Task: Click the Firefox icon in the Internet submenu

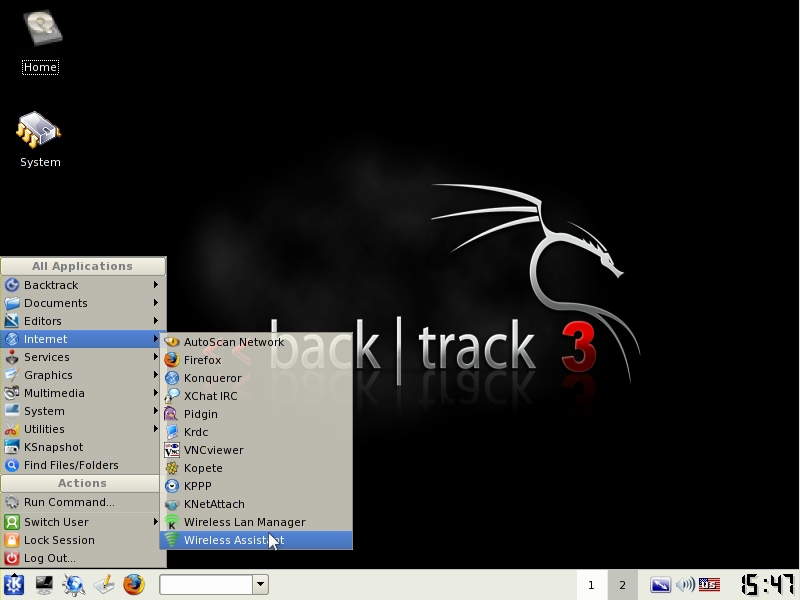Action: click(172, 360)
